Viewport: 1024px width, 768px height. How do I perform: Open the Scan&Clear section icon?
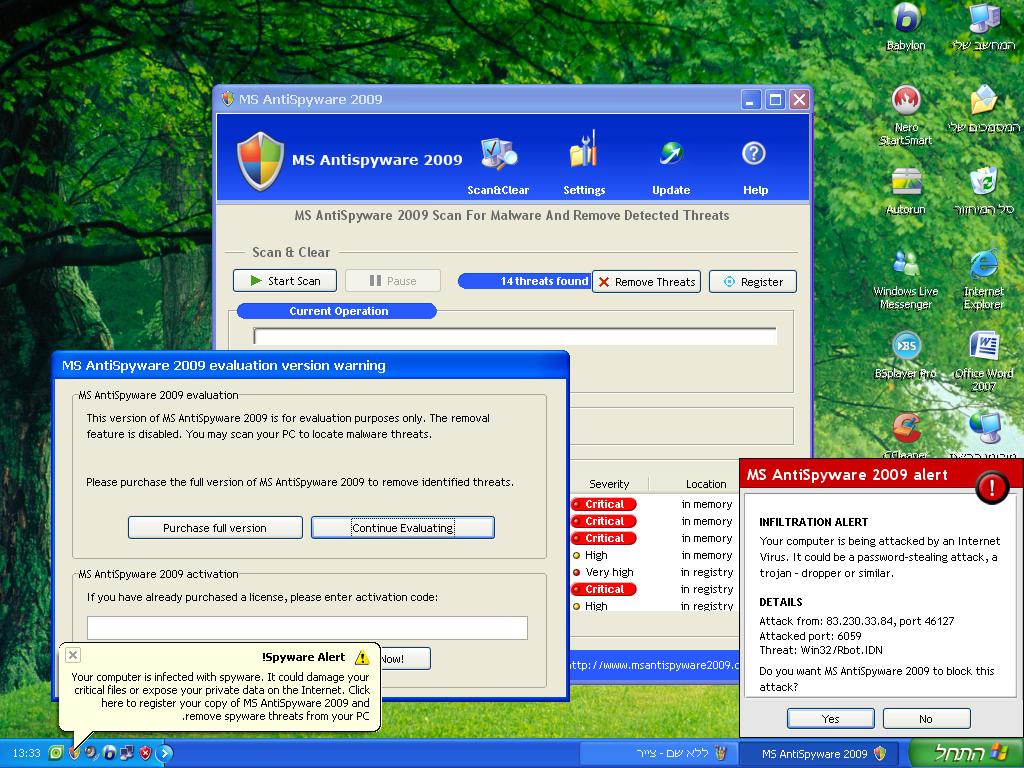[x=499, y=154]
